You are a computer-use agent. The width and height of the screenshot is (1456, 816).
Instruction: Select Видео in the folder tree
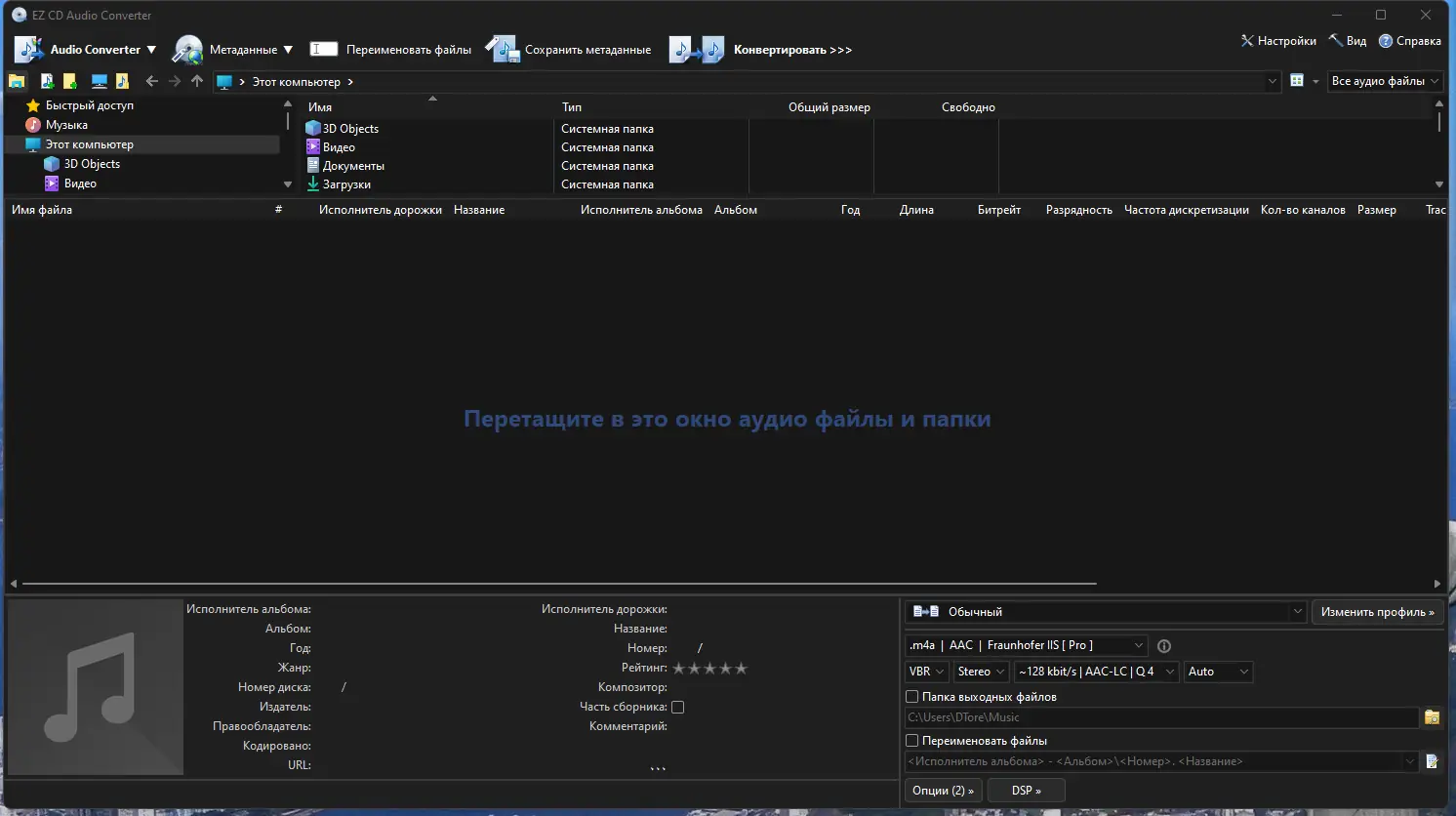point(80,184)
